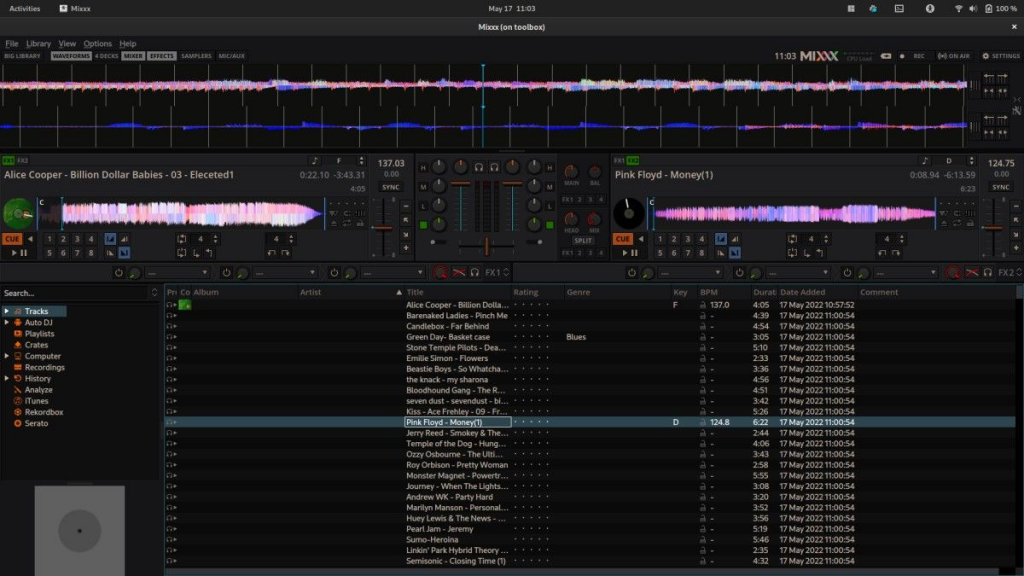
Task: Toggle the BIG LIBRARY view
Action: click(x=22, y=56)
